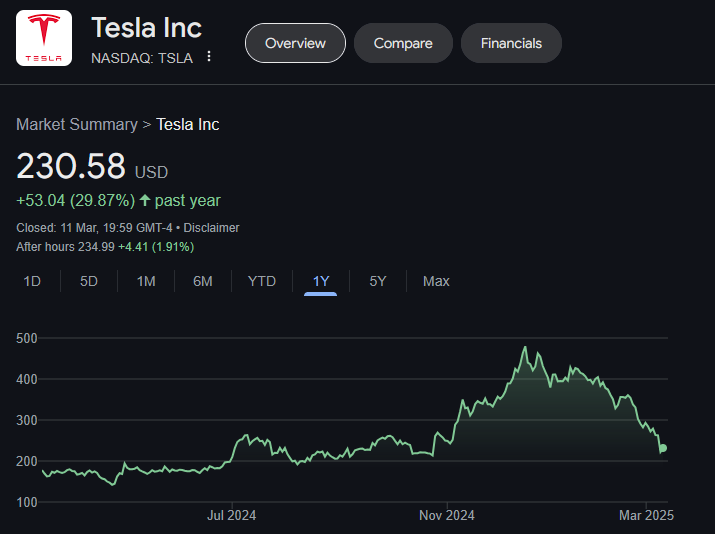
Task: Click the current price dot on chart
Action: pyautogui.click(x=662, y=448)
